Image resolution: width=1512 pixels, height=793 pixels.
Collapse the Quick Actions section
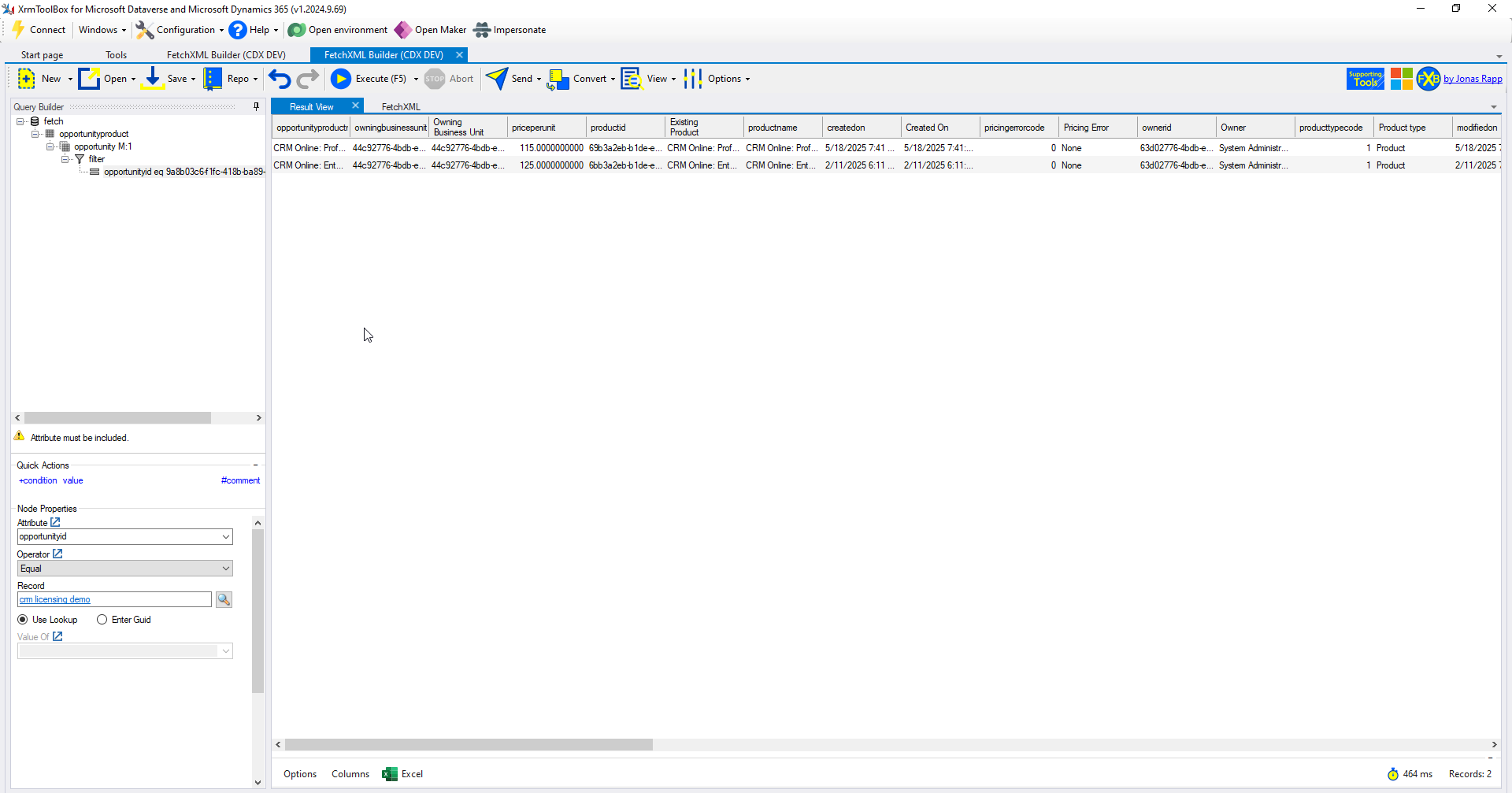pyautogui.click(x=256, y=465)
